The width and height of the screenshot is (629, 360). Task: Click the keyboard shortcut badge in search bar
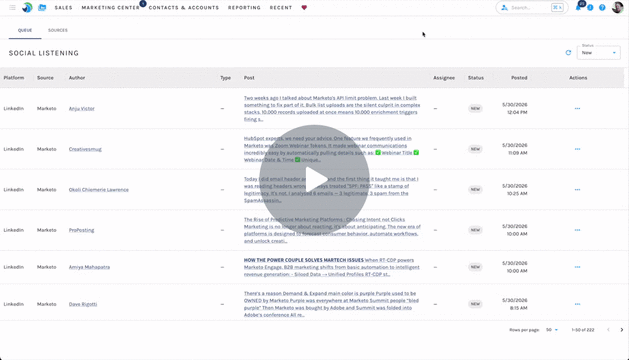click(x=557, y=8)
